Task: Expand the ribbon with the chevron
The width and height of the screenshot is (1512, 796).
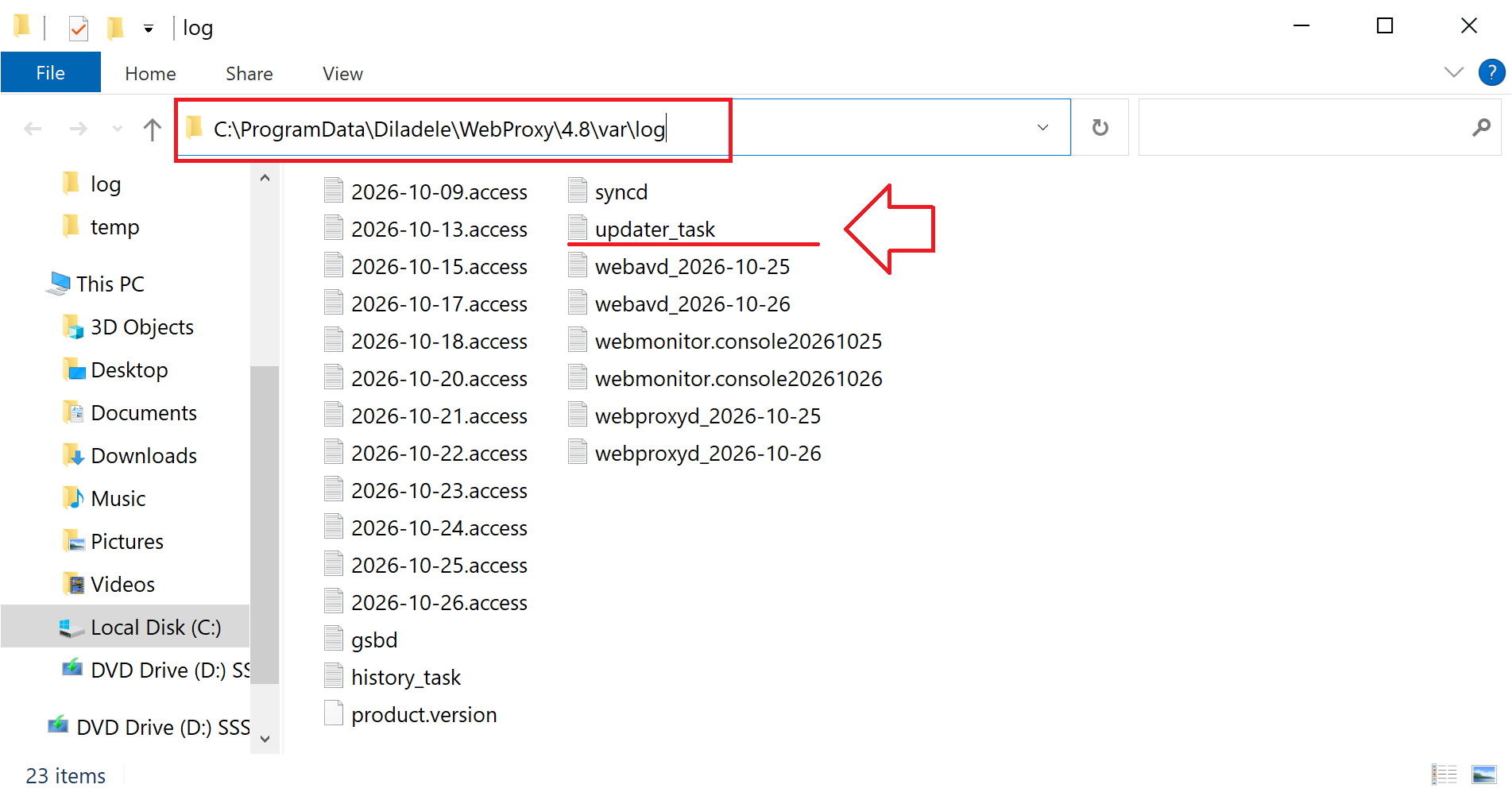Action: (x=1453, y=72)
